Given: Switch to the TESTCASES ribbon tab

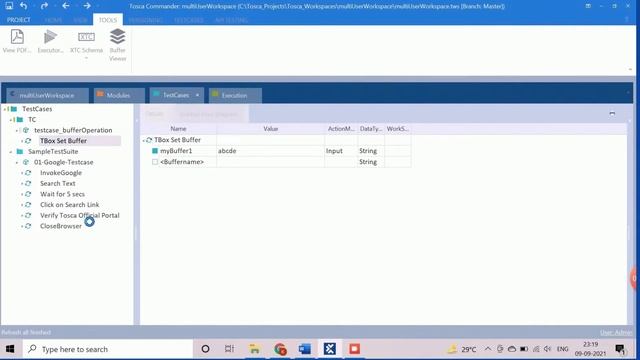Looking at the screenshot, I should pyautogui.click(x=189, y=20).
